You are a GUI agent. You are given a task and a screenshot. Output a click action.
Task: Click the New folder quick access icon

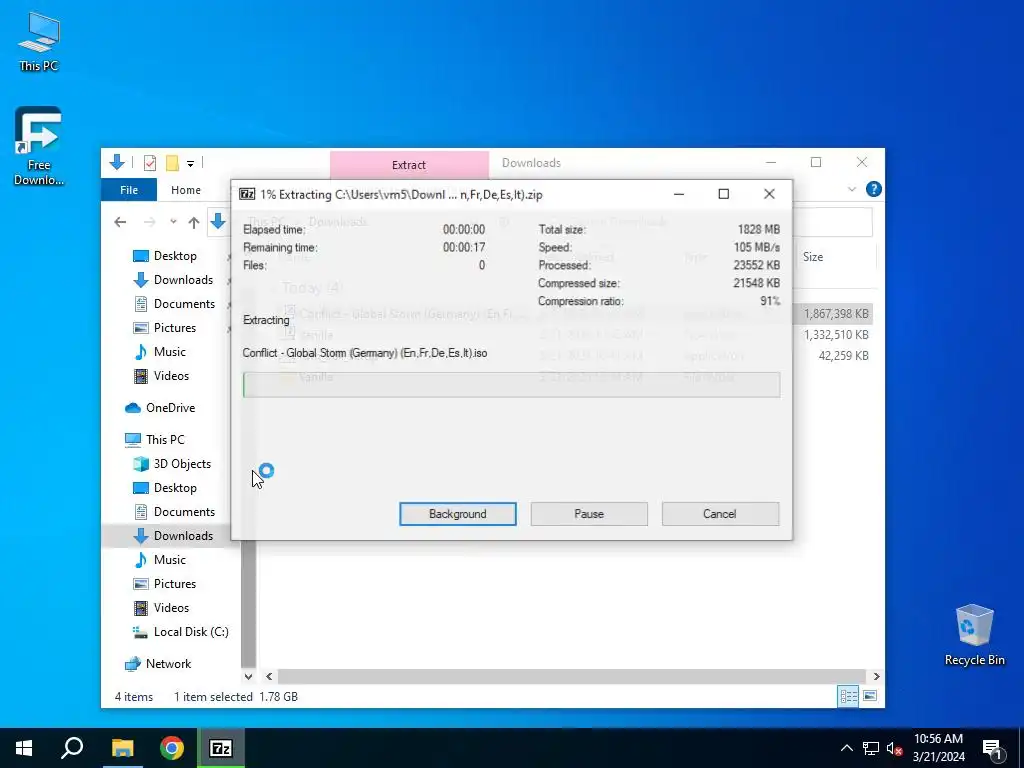click(x=172, y=163)
